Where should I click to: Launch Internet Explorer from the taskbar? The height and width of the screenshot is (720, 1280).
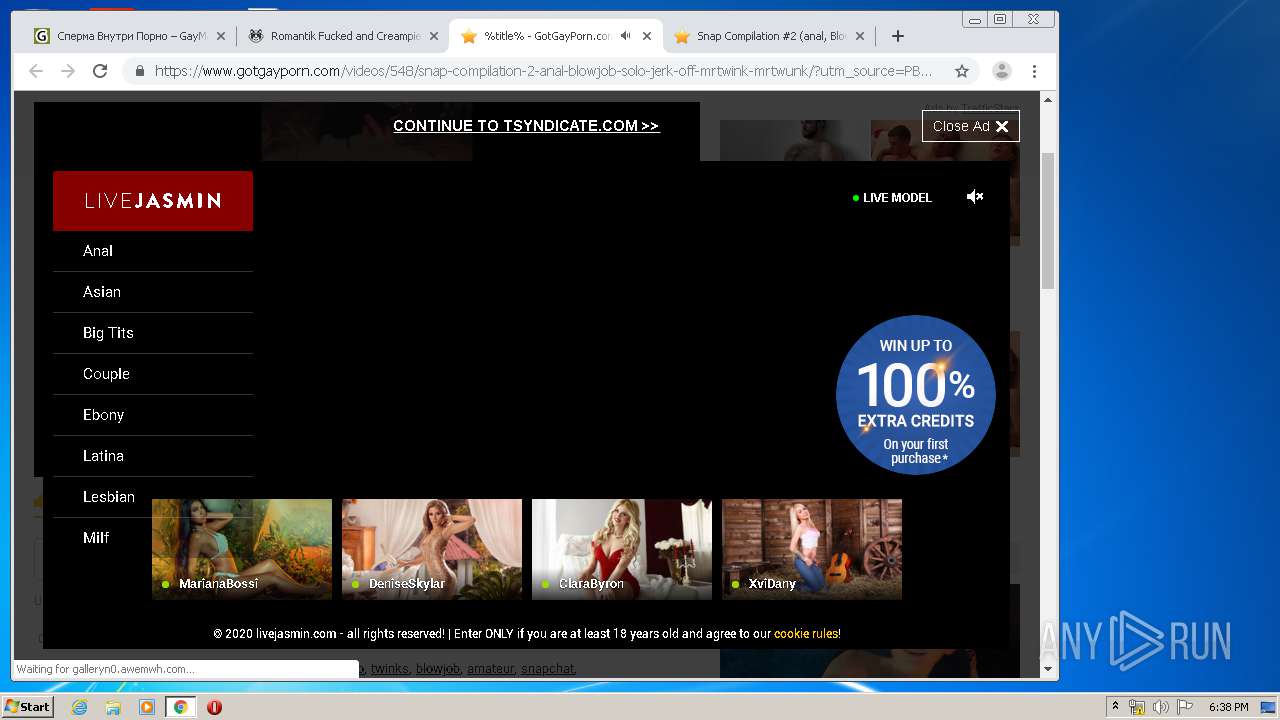(x=80, y=707)
